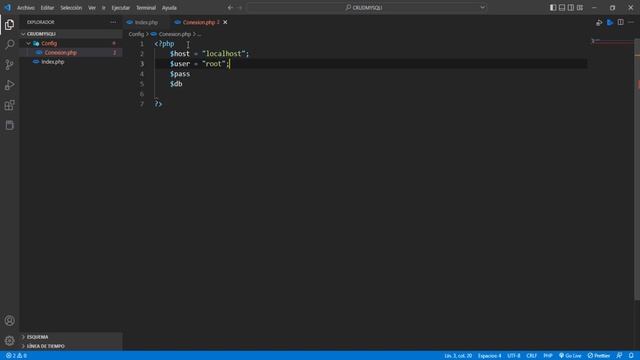Expand the ESQUEMA section
This screenshot has height=360, width=640.
71,337
